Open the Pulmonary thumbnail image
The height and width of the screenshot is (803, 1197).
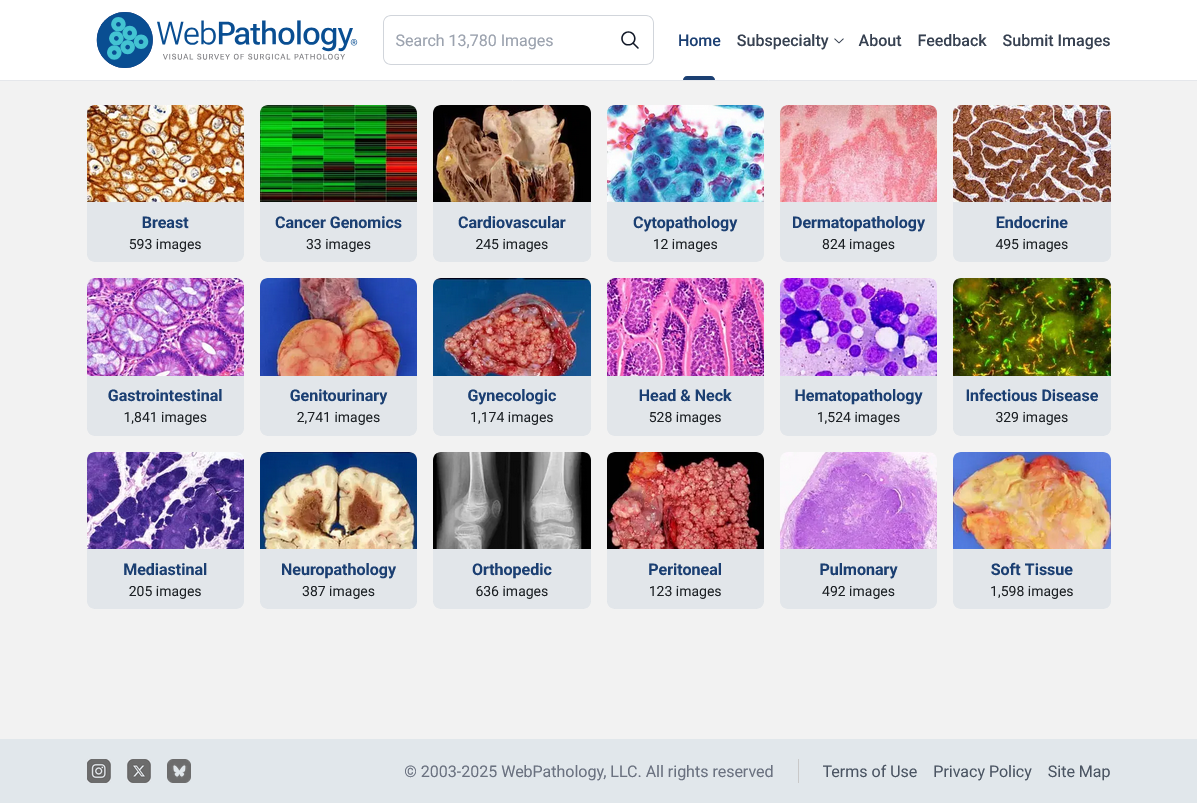tap(858, 500)
